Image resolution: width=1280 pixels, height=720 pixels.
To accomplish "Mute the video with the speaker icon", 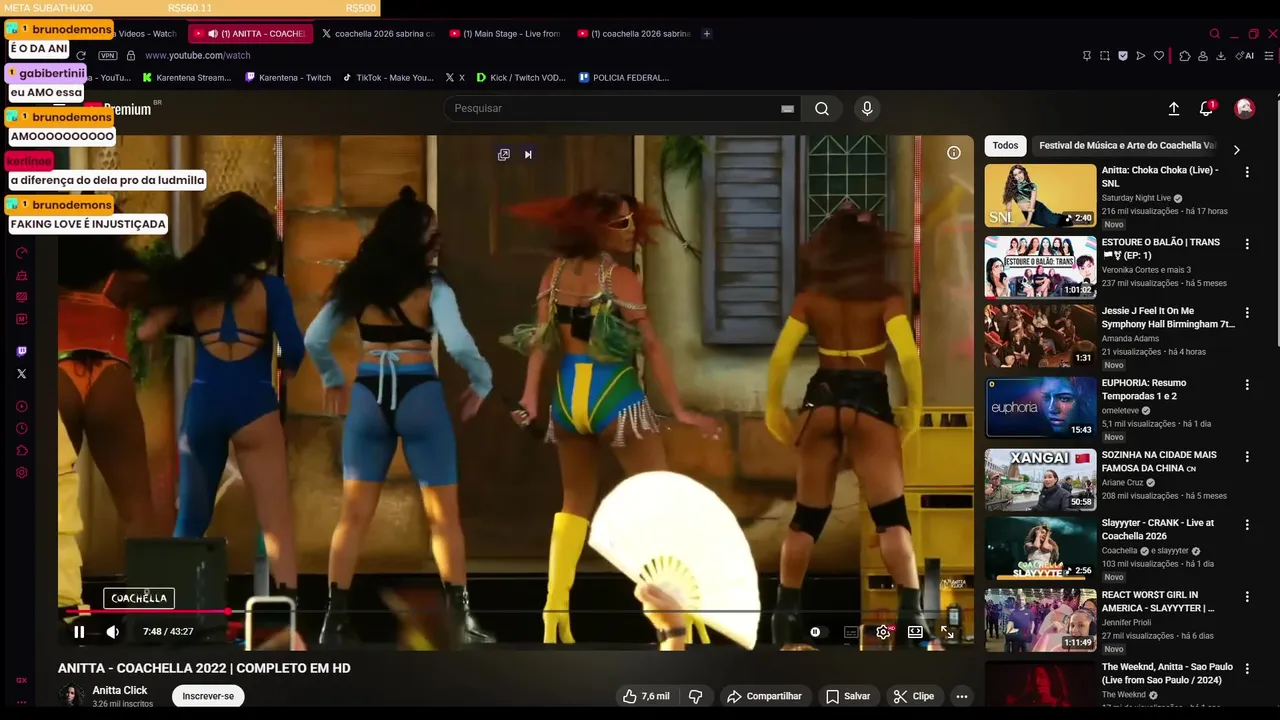I will (113, 632).
